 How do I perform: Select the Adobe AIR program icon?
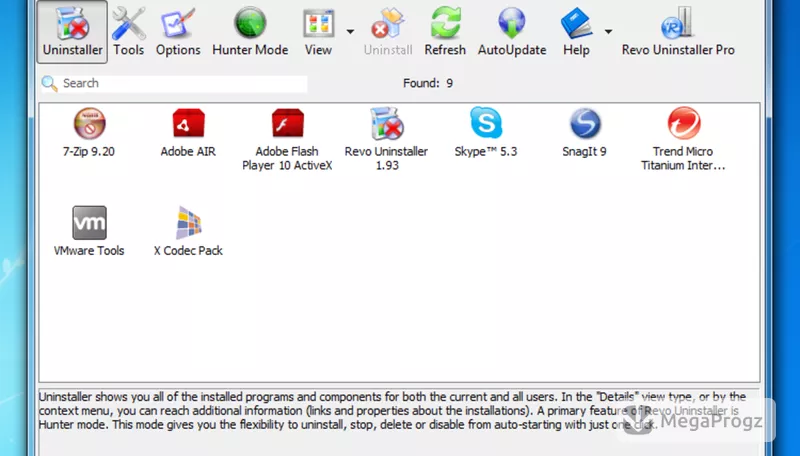coord(188,123)
